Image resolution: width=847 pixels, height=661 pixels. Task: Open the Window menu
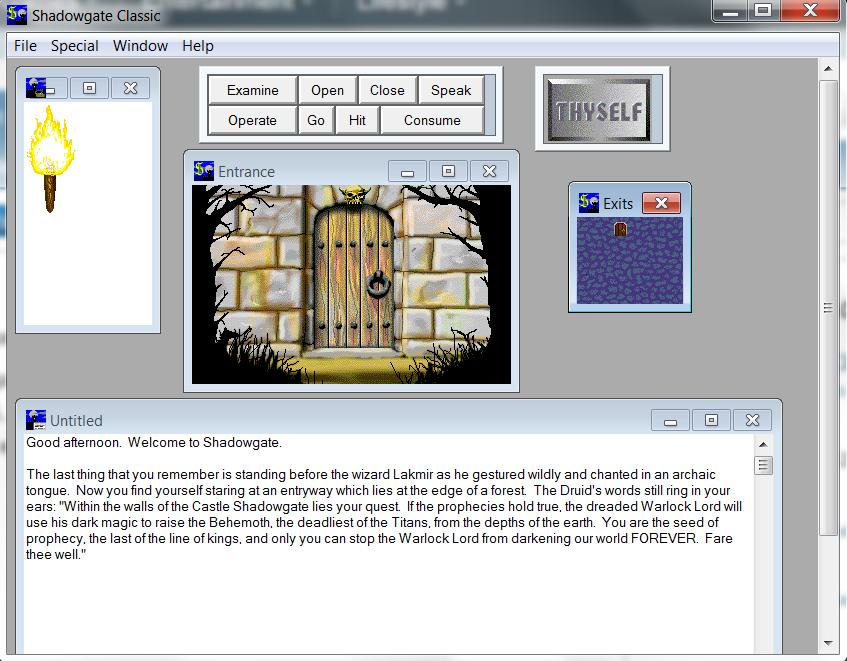click(x=140, y=46)
